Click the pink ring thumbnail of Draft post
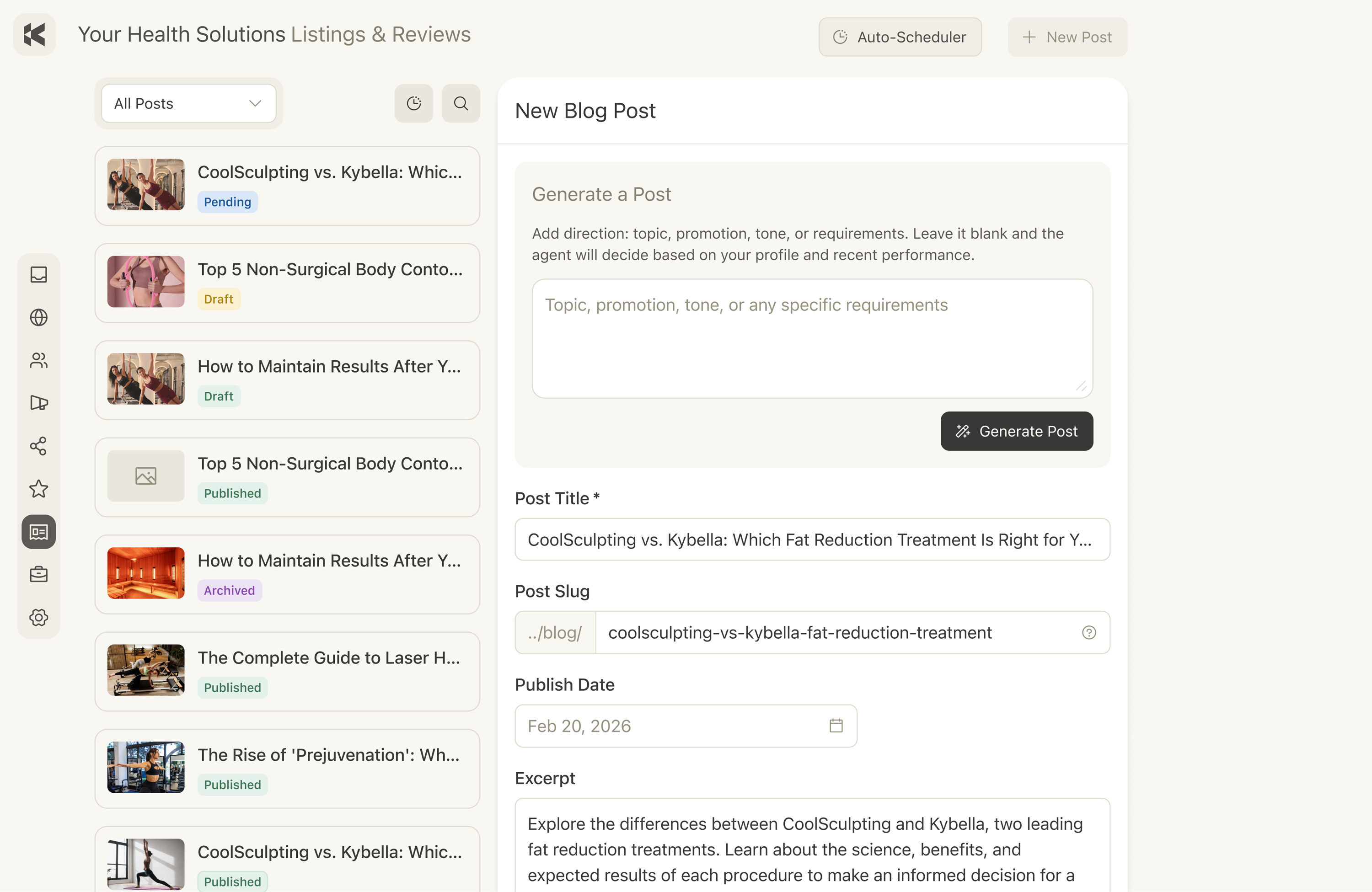The width and height of the screenshot is (1372, 892). point(146,282)
